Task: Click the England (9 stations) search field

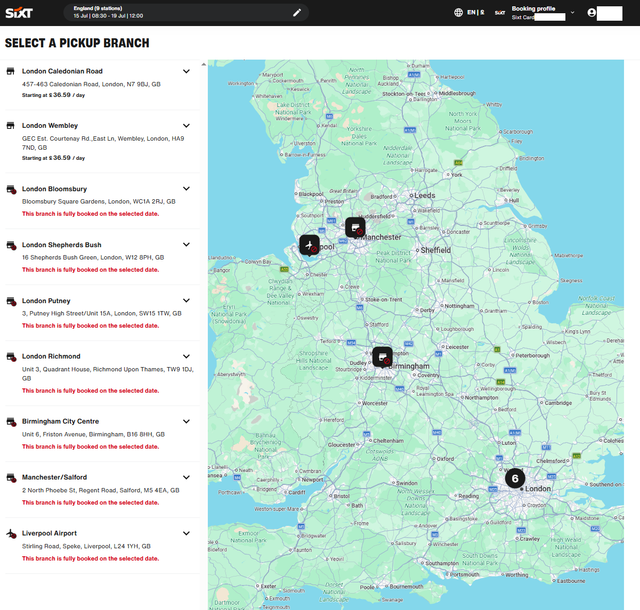Action: tap(186, 13)
